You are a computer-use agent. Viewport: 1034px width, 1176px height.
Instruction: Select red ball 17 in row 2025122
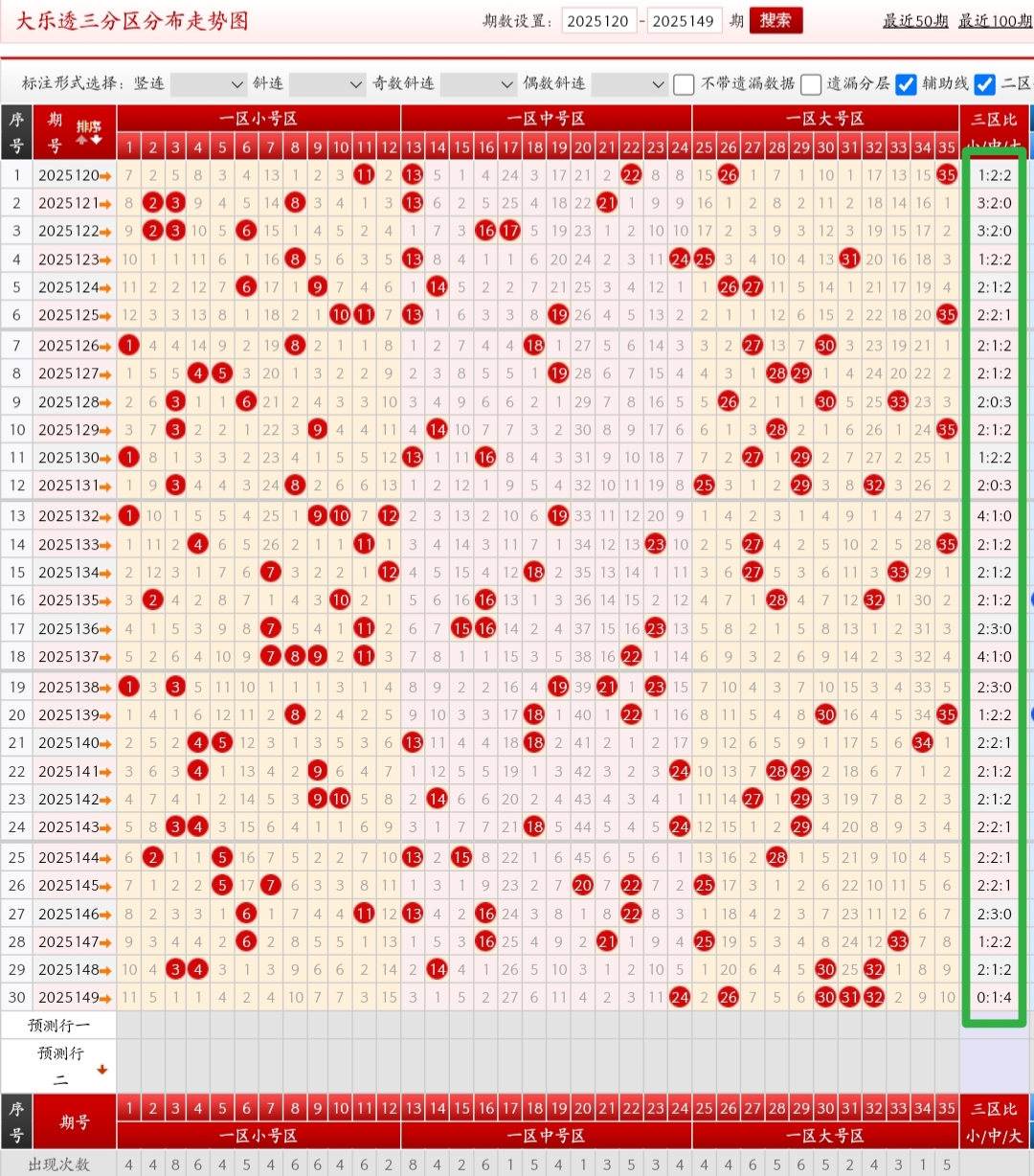coord(510,232)
